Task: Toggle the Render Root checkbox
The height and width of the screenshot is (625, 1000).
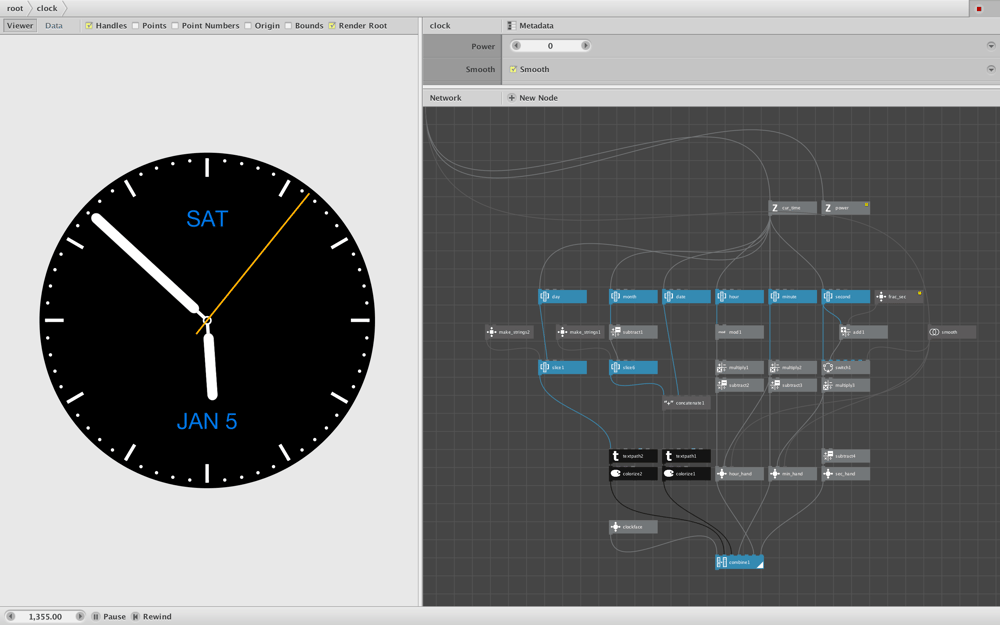Action: point(332,26)
